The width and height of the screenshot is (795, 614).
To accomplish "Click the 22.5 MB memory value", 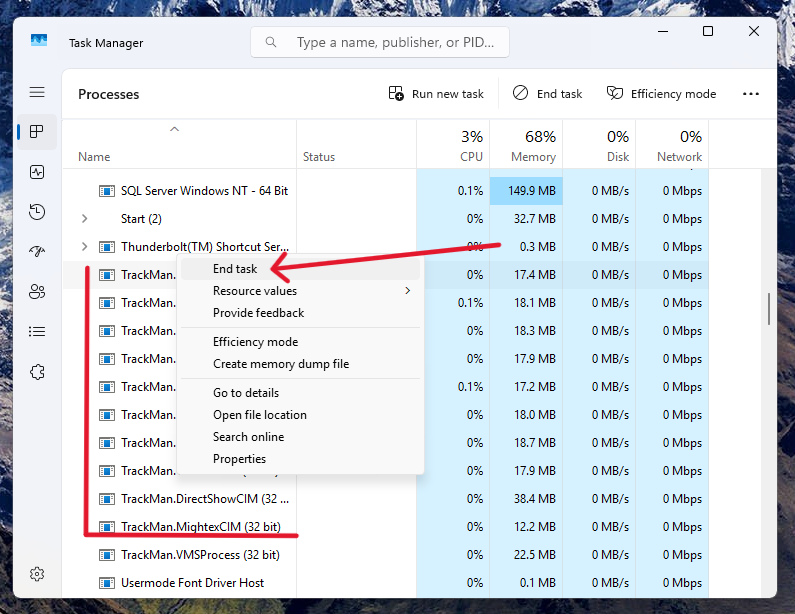I will (534, 555).
